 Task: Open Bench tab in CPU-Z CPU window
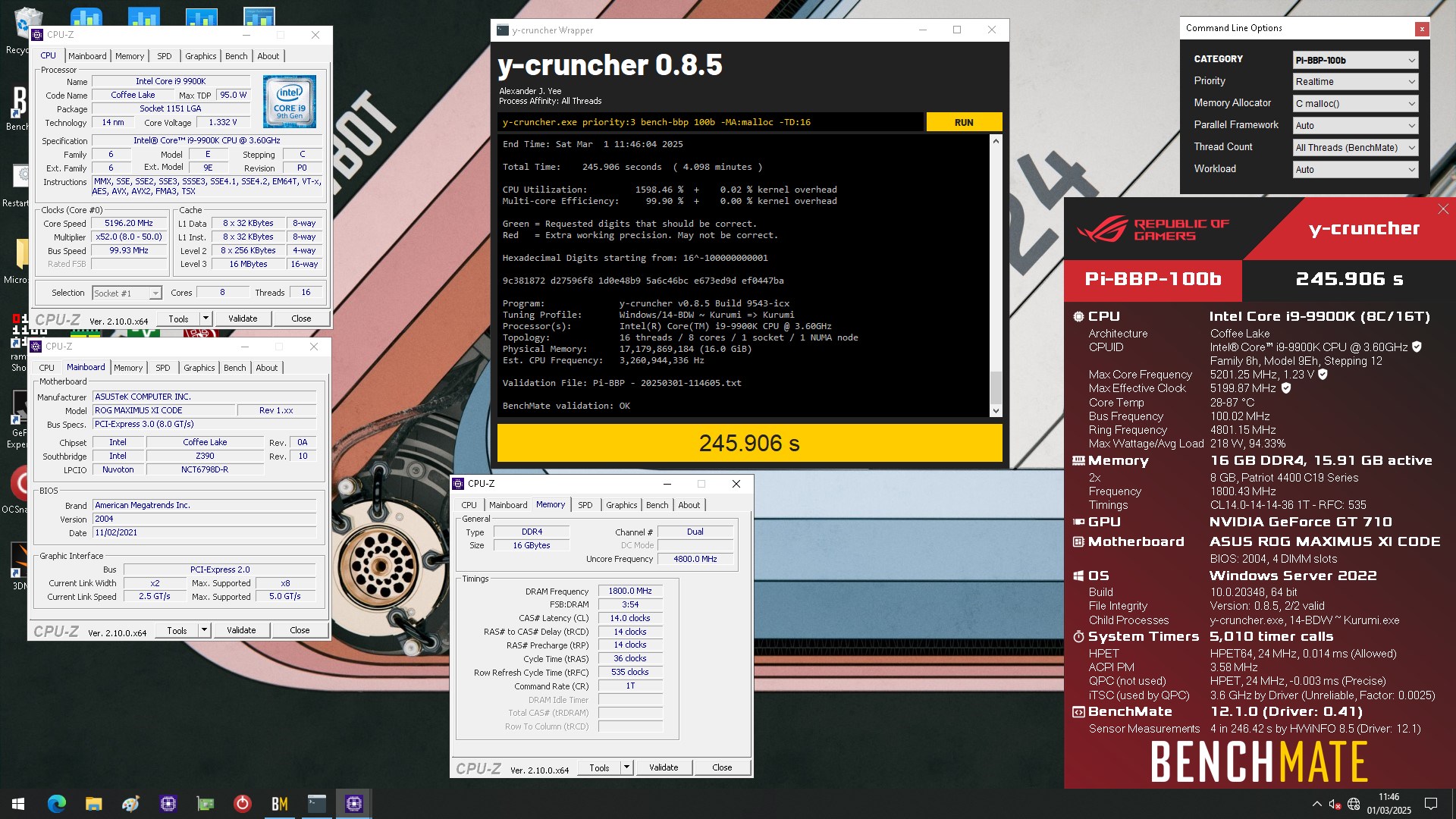point(237,56)
